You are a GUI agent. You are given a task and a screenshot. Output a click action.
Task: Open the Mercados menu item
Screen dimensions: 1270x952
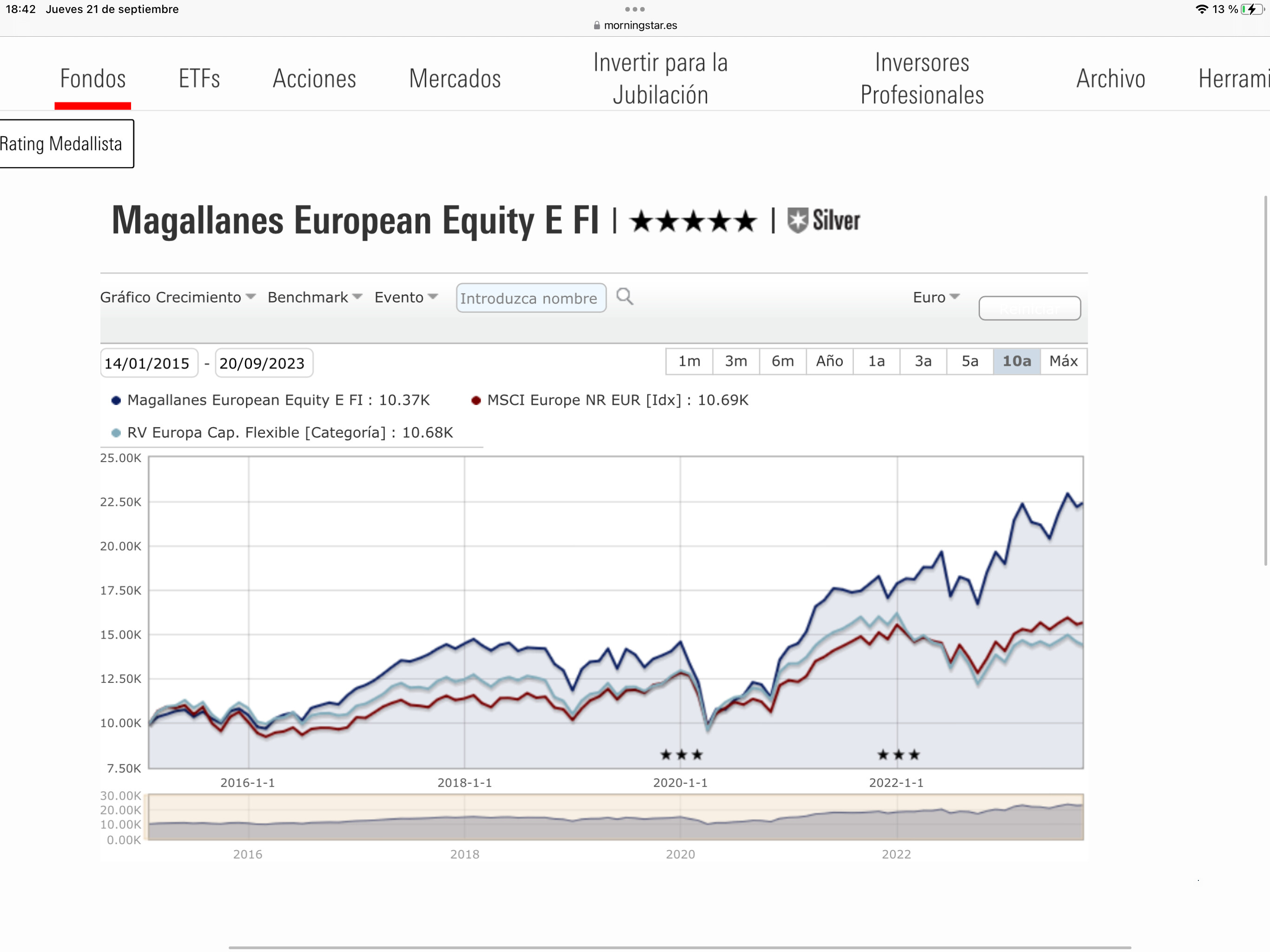tap(455, 79)
